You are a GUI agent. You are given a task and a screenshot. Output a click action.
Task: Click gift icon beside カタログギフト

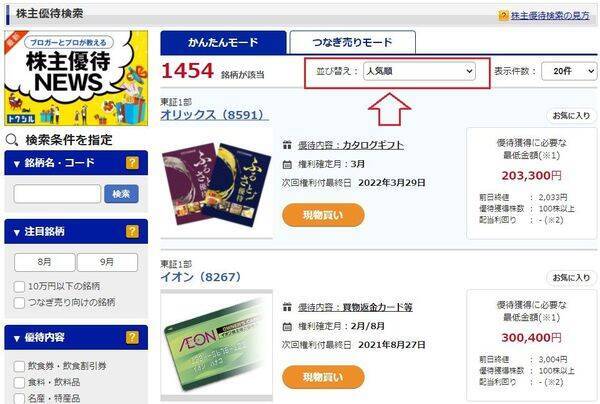point(287,145)
